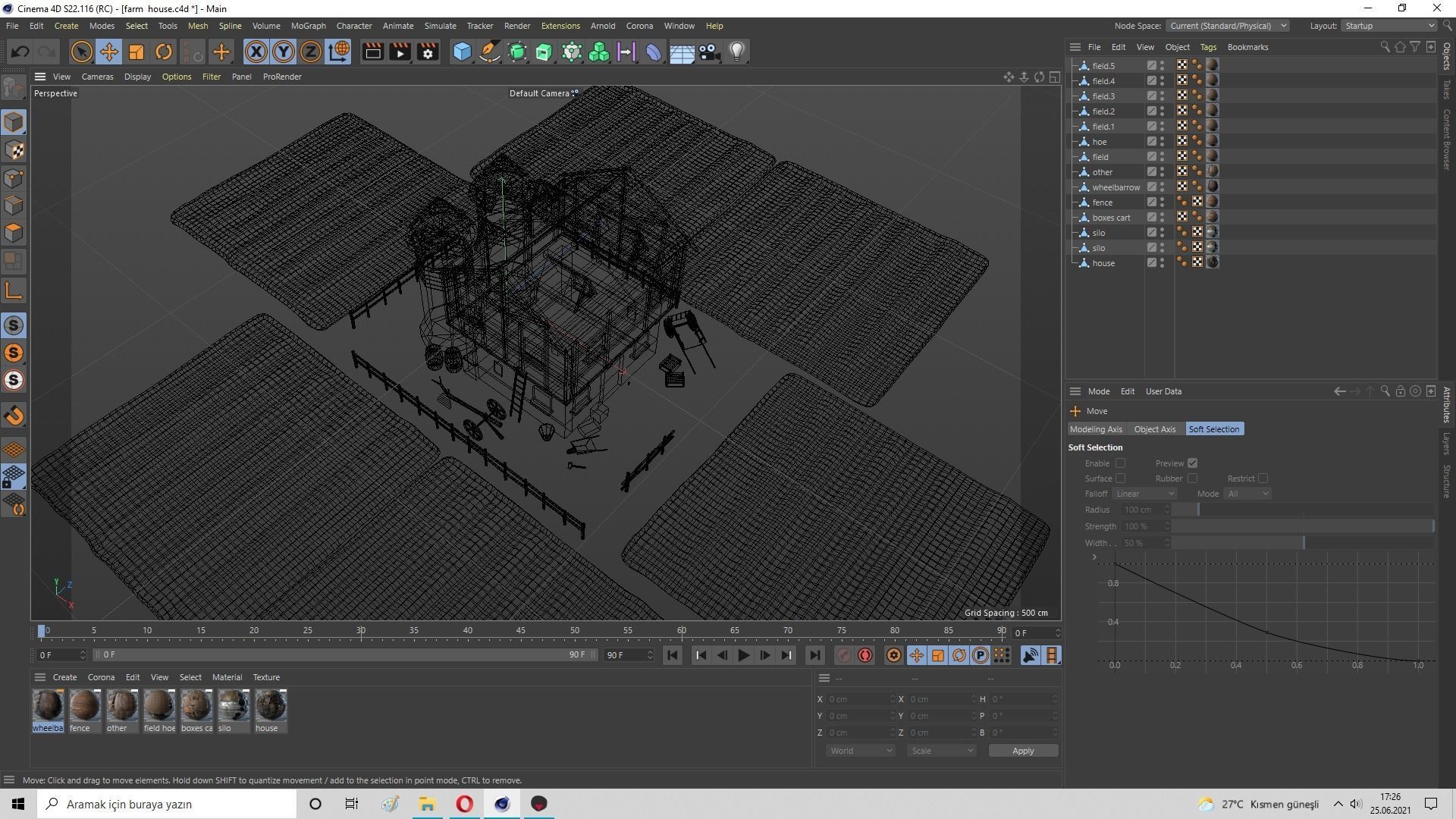
Task: Switch to Object Axis tab
Action: pos(1155,429)
